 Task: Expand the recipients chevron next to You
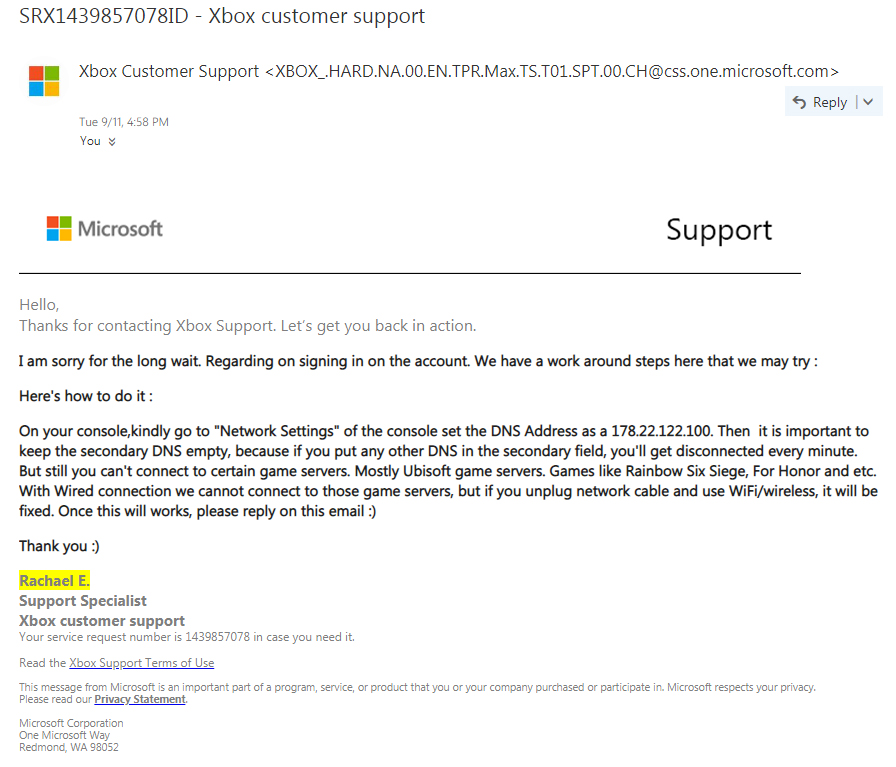click(112, 142)
